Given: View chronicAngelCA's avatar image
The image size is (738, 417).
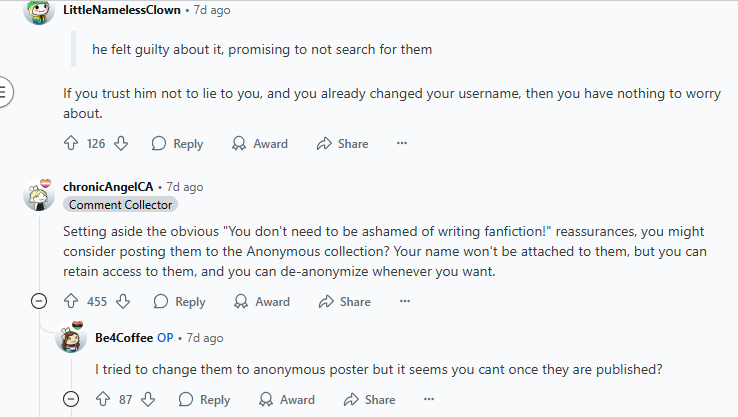Looking at the screenshot, I should pyautogui.click(x=39, y=195).
